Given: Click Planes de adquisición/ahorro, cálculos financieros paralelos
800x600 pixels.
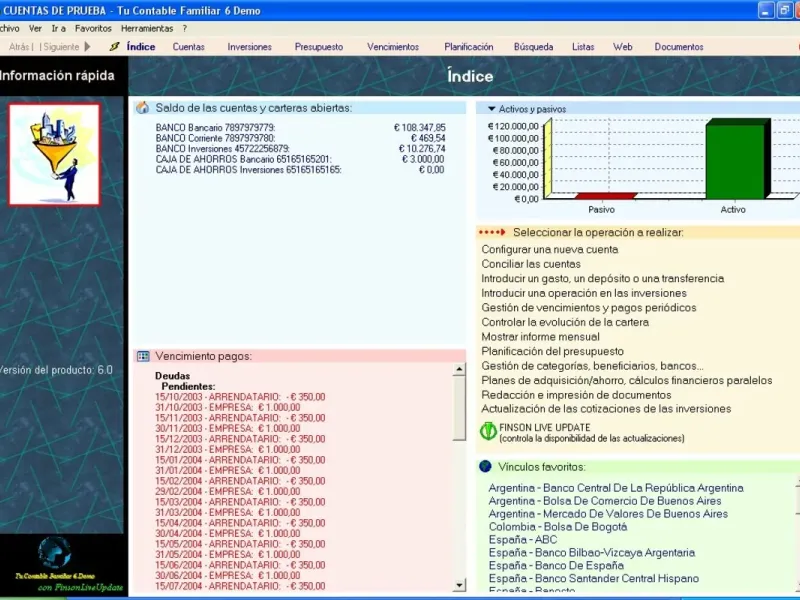Looking at the screenshot, I should [x=627, y=381].
